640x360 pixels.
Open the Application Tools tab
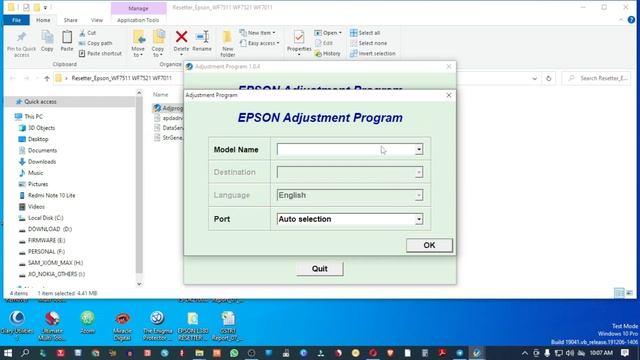(x=138, y=20)
